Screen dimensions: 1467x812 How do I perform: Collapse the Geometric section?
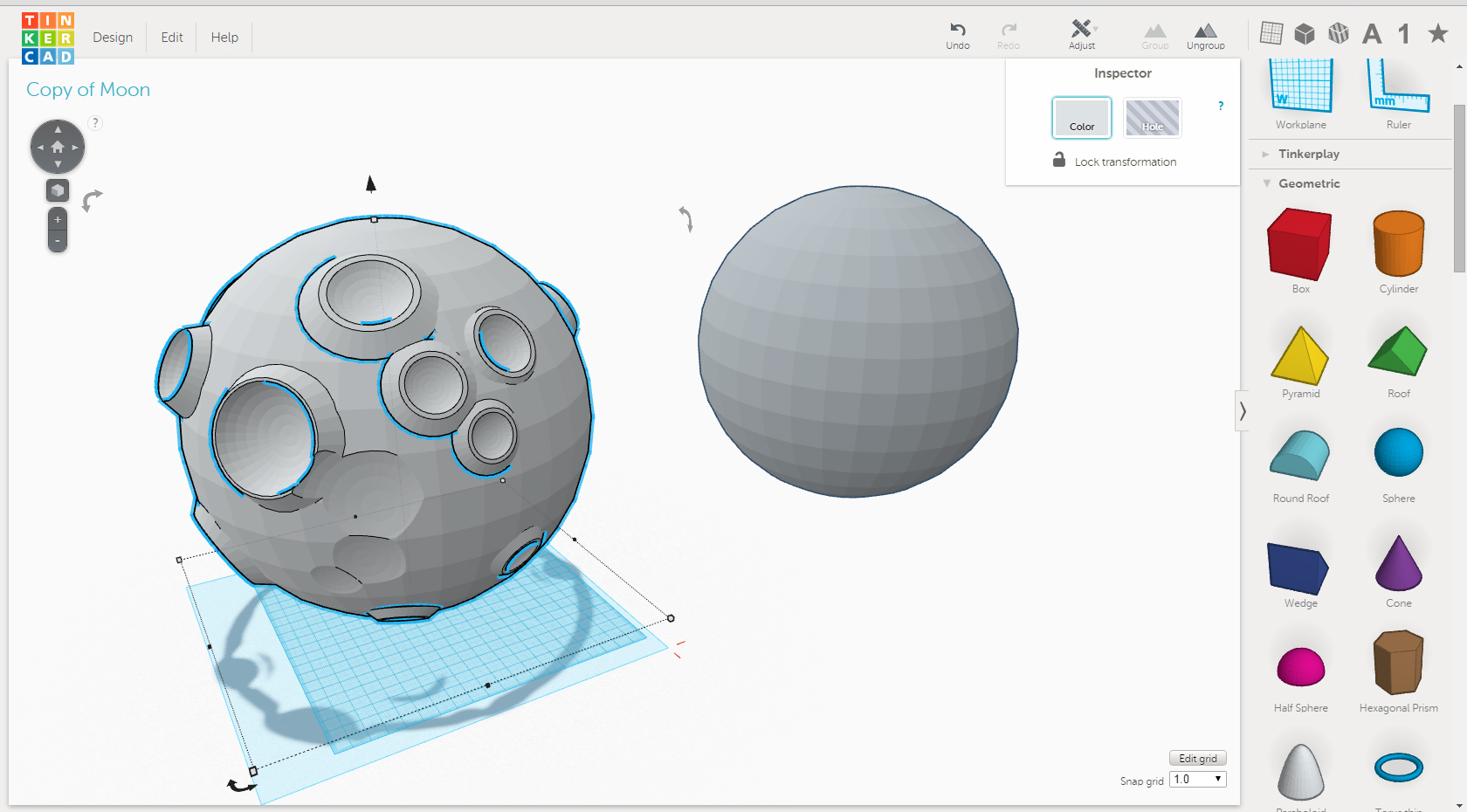[1308, 183]
